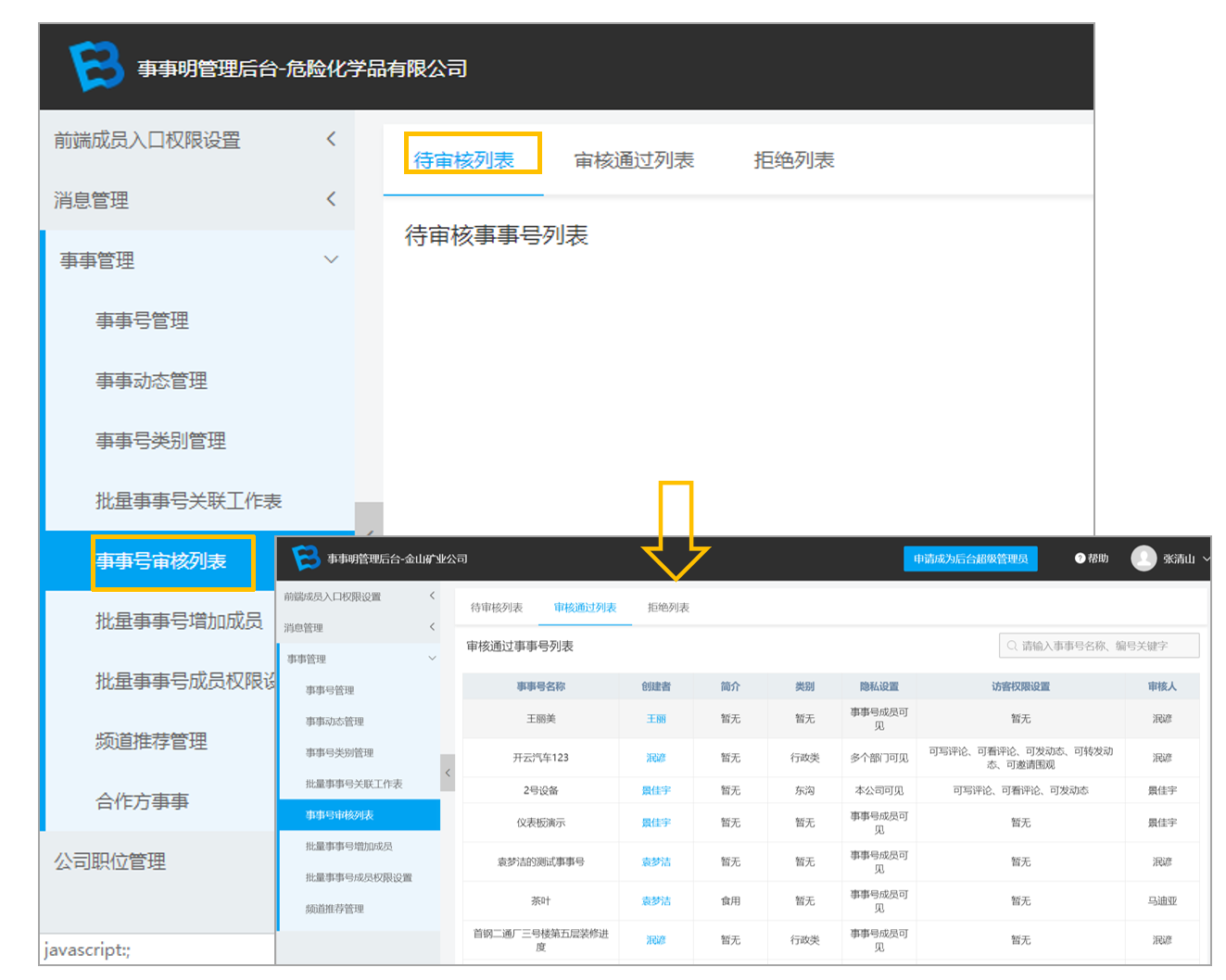Switch to the large 审核通过列表 tab
Screen dimensions: 1226x980
click(634, 160)
